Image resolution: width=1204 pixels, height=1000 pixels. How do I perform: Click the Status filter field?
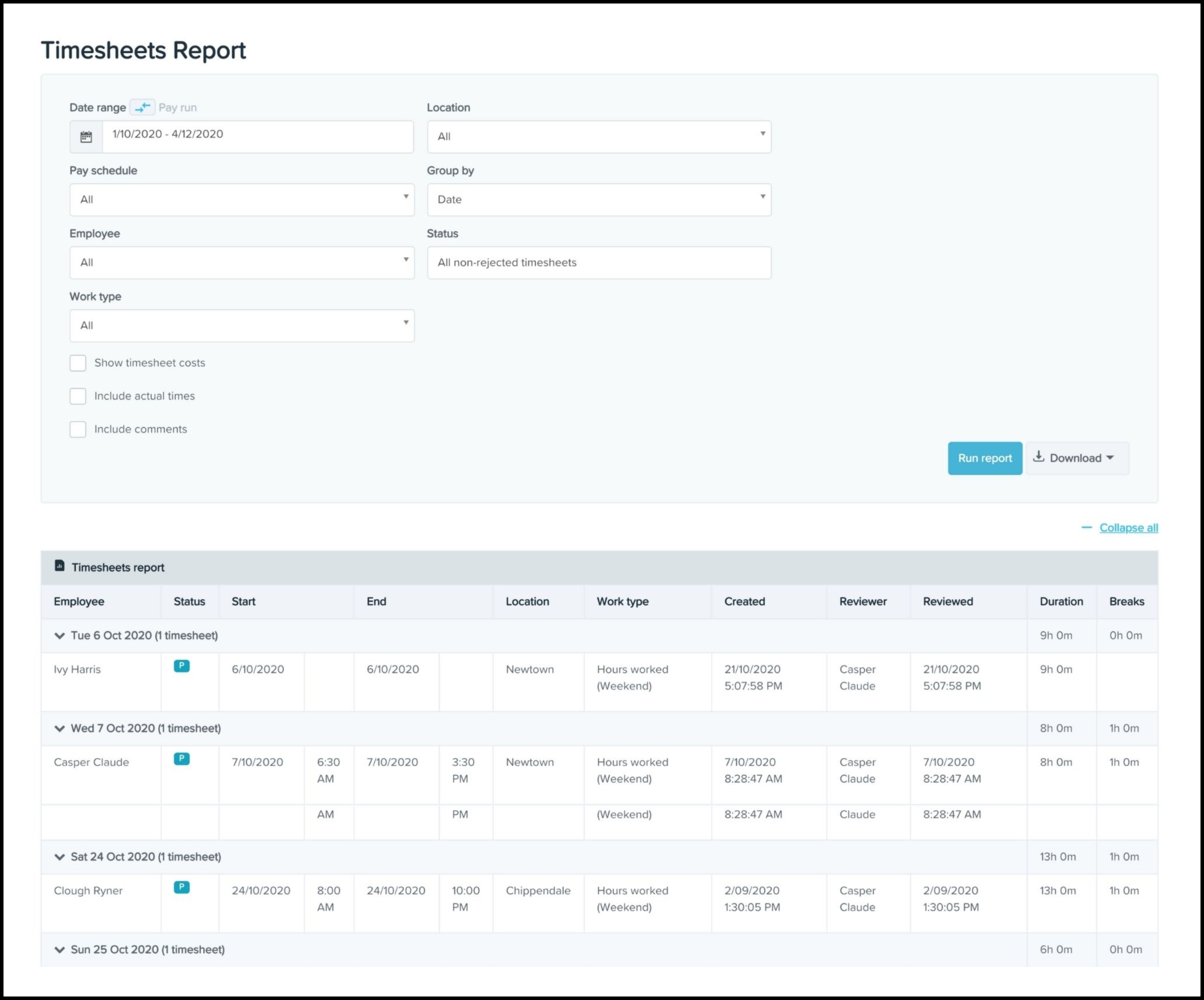pos(598,263)
